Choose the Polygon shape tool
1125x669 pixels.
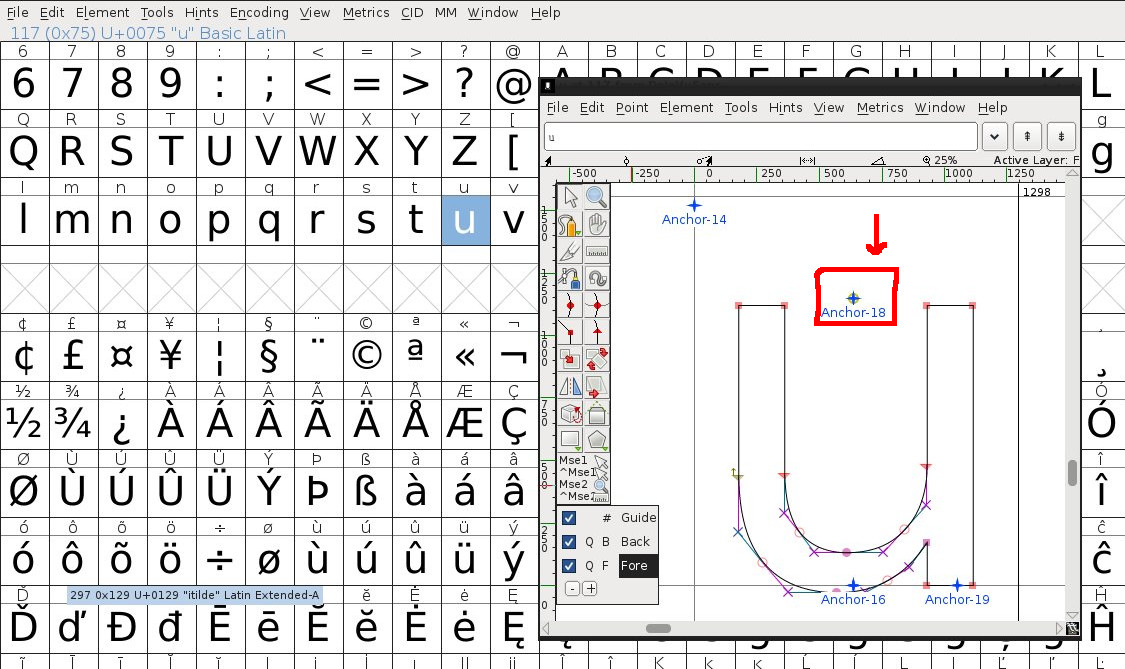[597, 439]
